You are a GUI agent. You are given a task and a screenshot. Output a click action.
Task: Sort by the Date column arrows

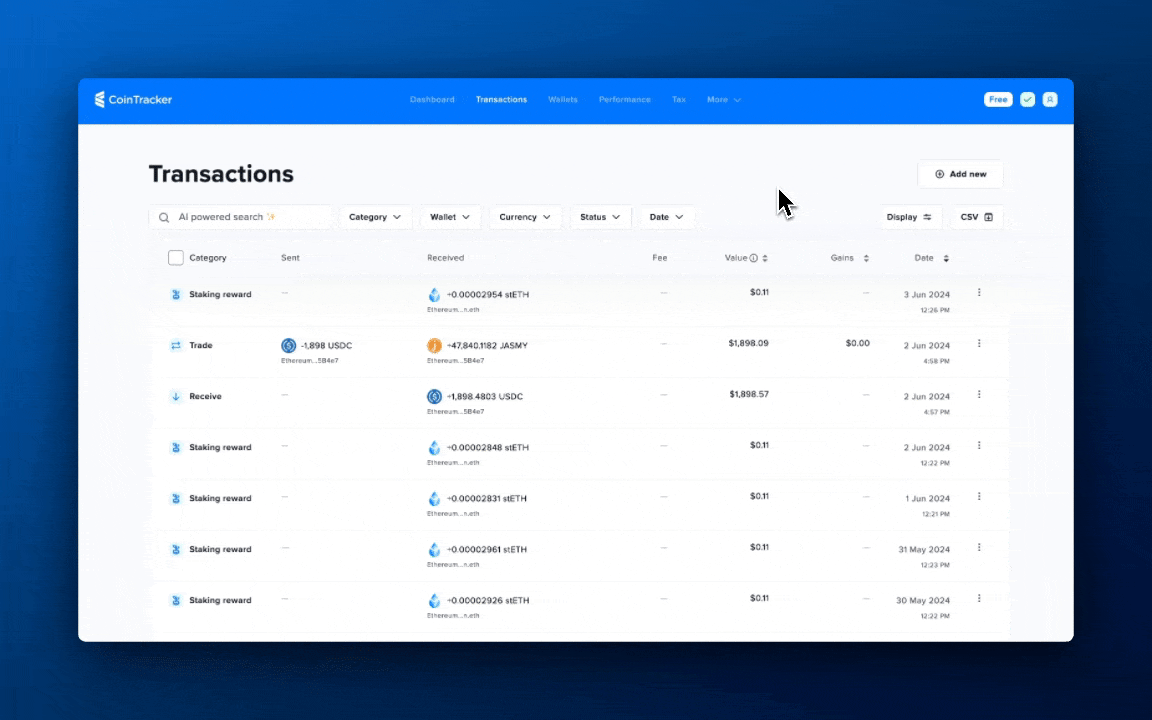[x=946, y=258]
